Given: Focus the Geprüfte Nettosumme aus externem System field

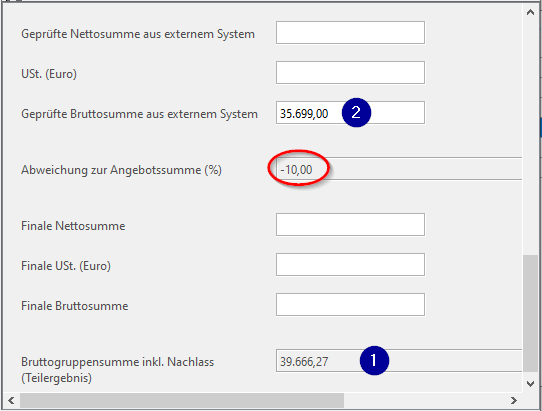Looking at the screenshot, I should (350, 32).
